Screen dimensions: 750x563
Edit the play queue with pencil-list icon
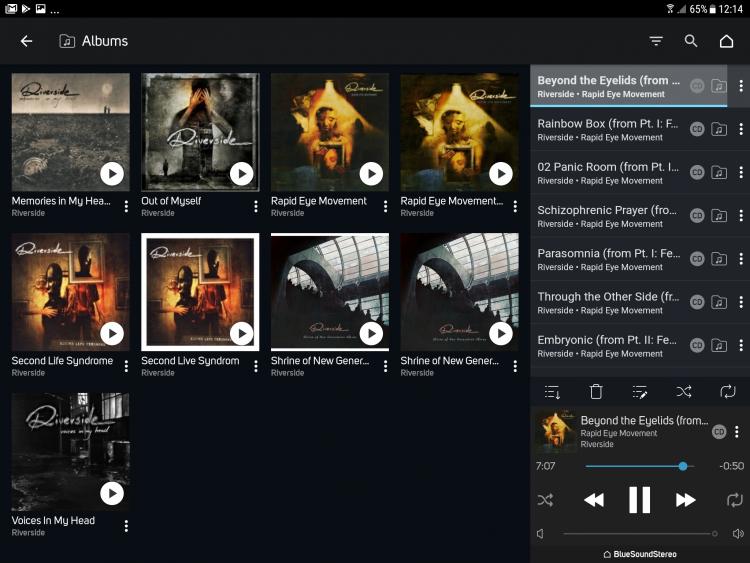tap(640, 392)
